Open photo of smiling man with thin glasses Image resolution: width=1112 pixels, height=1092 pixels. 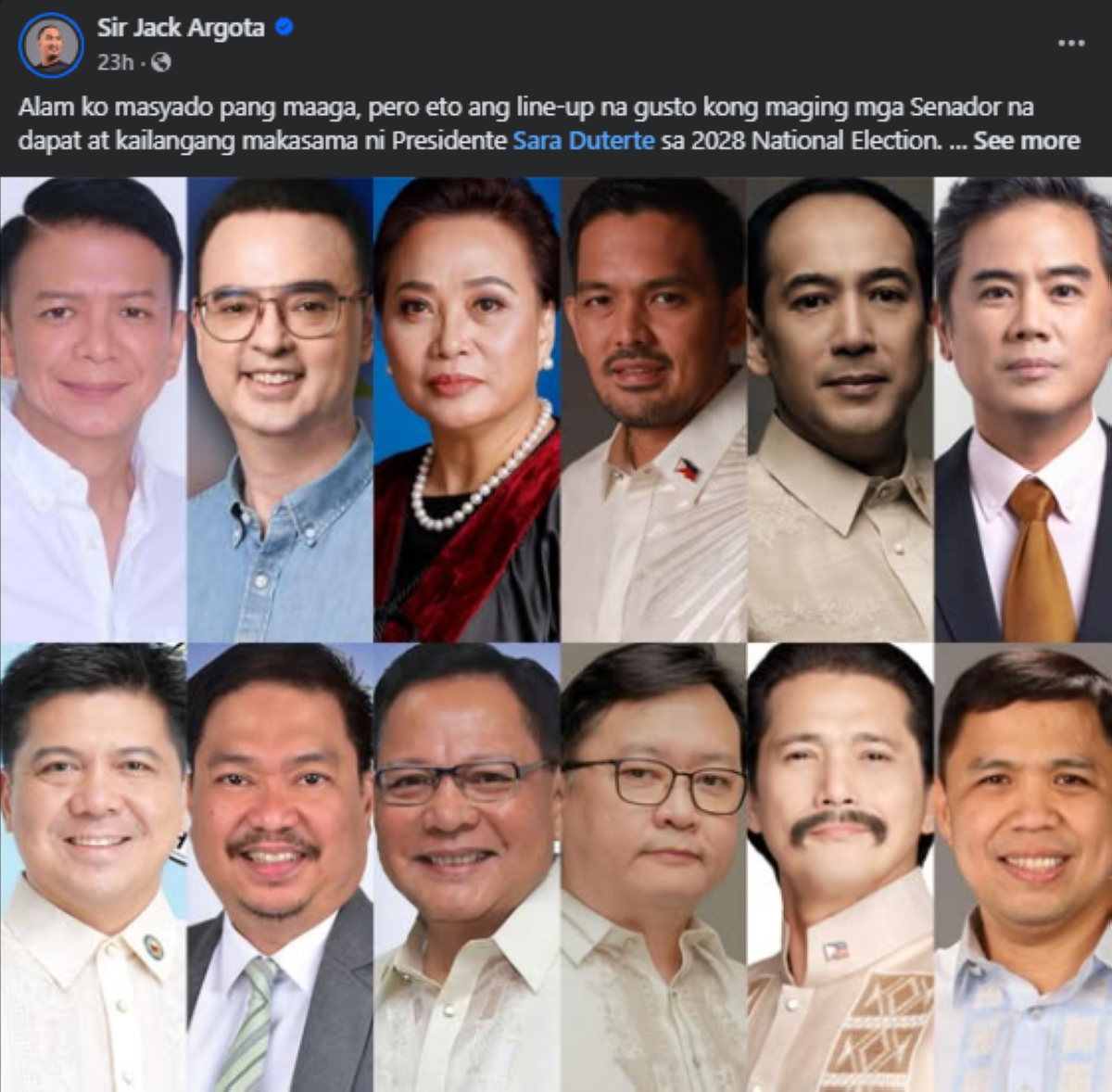[x=467, y=868]
